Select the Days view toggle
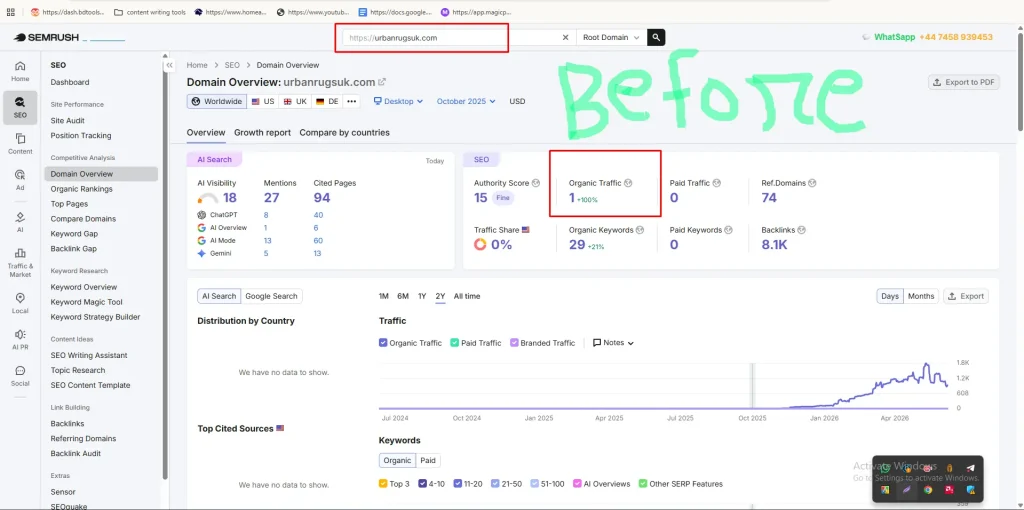Screen dimensions: 1024x510 (x=890, y=296)
